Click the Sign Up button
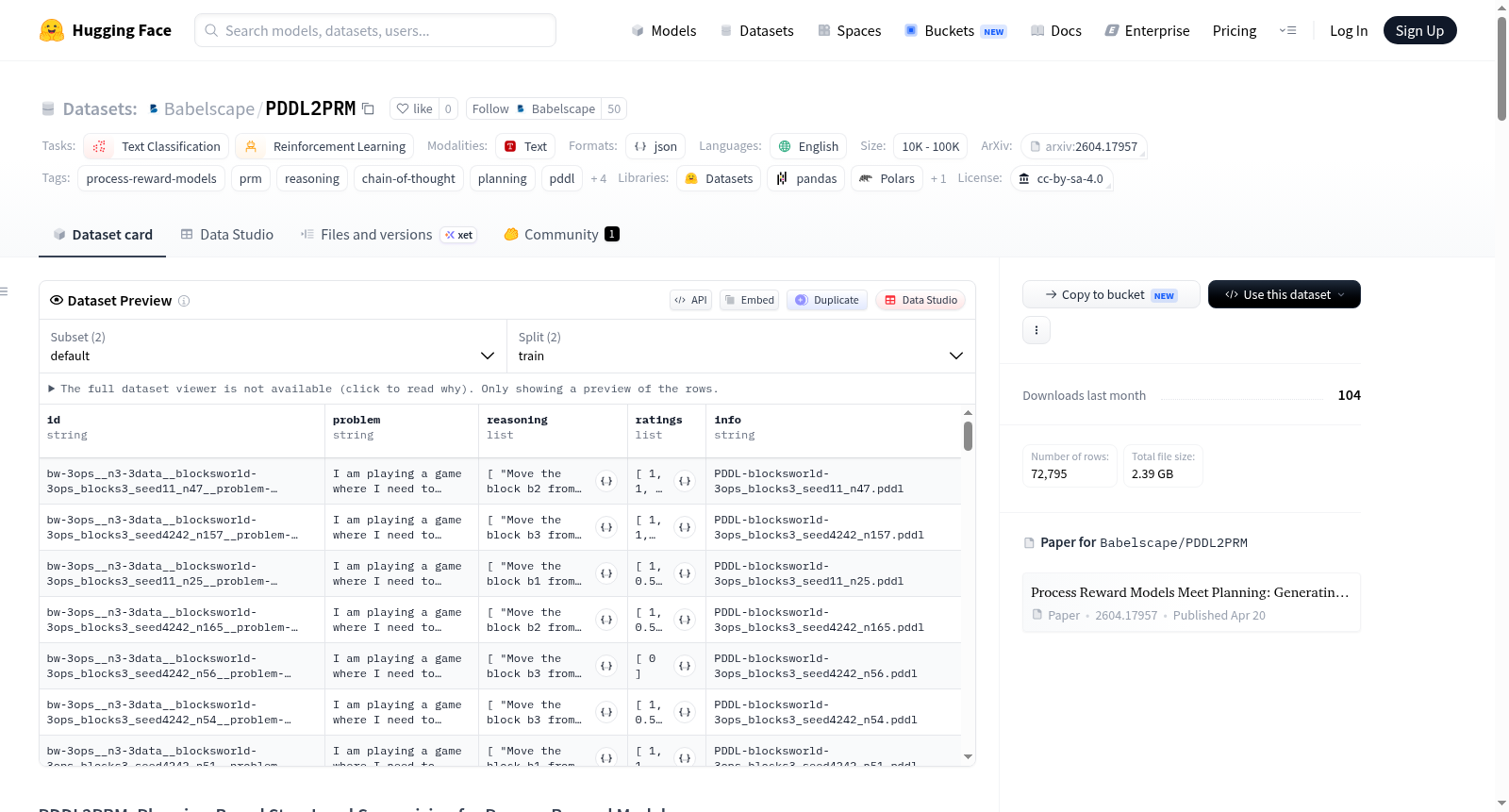The width and height of the screenshot is (1509, 812). [1419, 30]
